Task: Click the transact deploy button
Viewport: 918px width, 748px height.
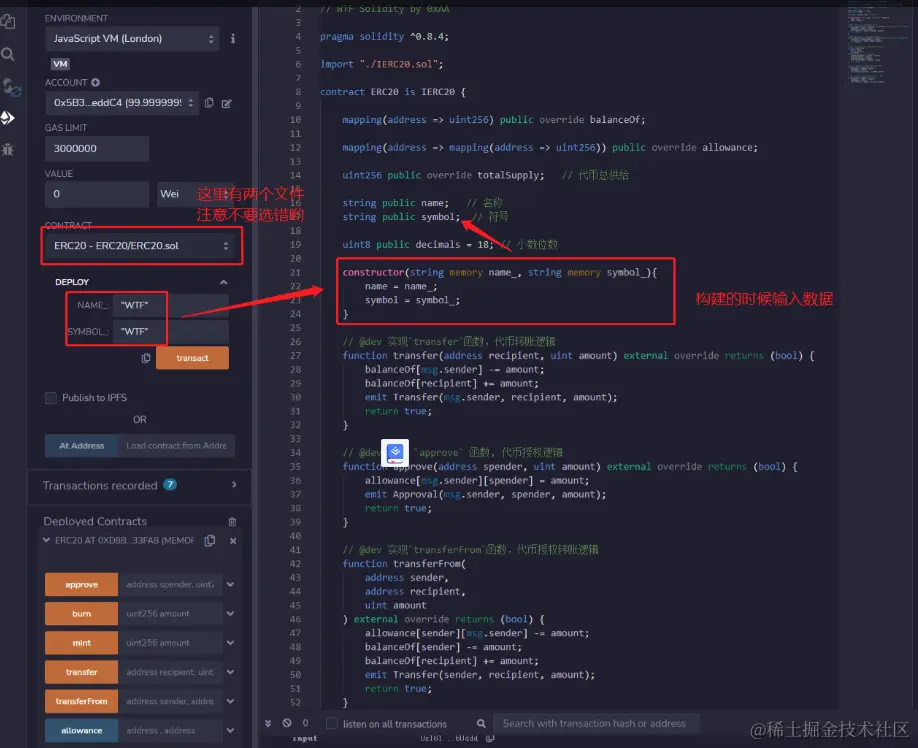Action: [192, 358]
